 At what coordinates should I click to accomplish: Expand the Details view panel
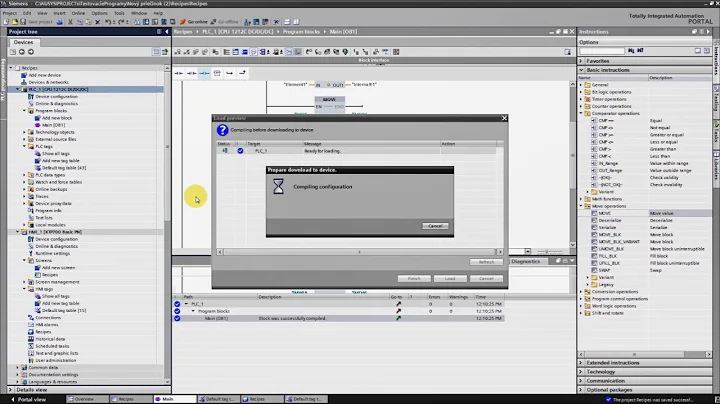pos(11,390)
